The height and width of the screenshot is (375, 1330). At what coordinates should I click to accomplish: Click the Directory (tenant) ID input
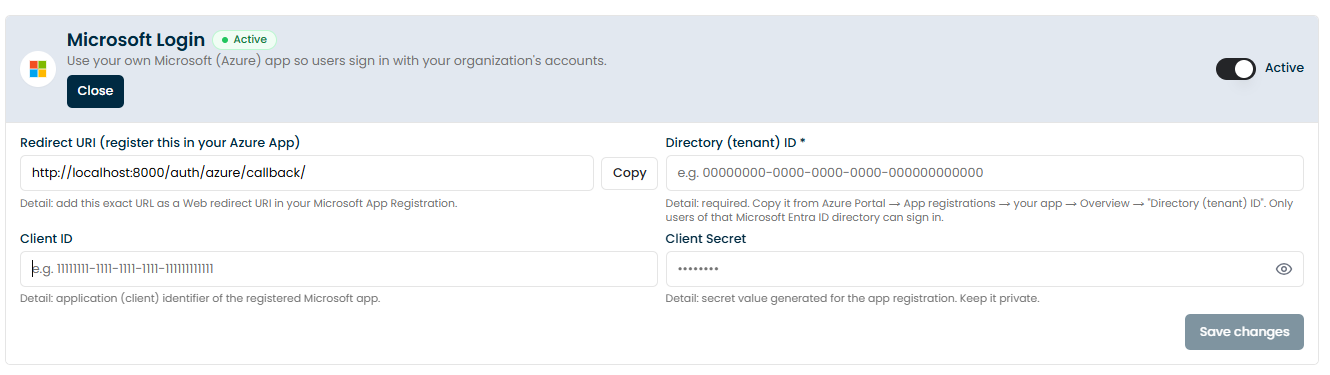pyautogui.click(x=984, y=173)
